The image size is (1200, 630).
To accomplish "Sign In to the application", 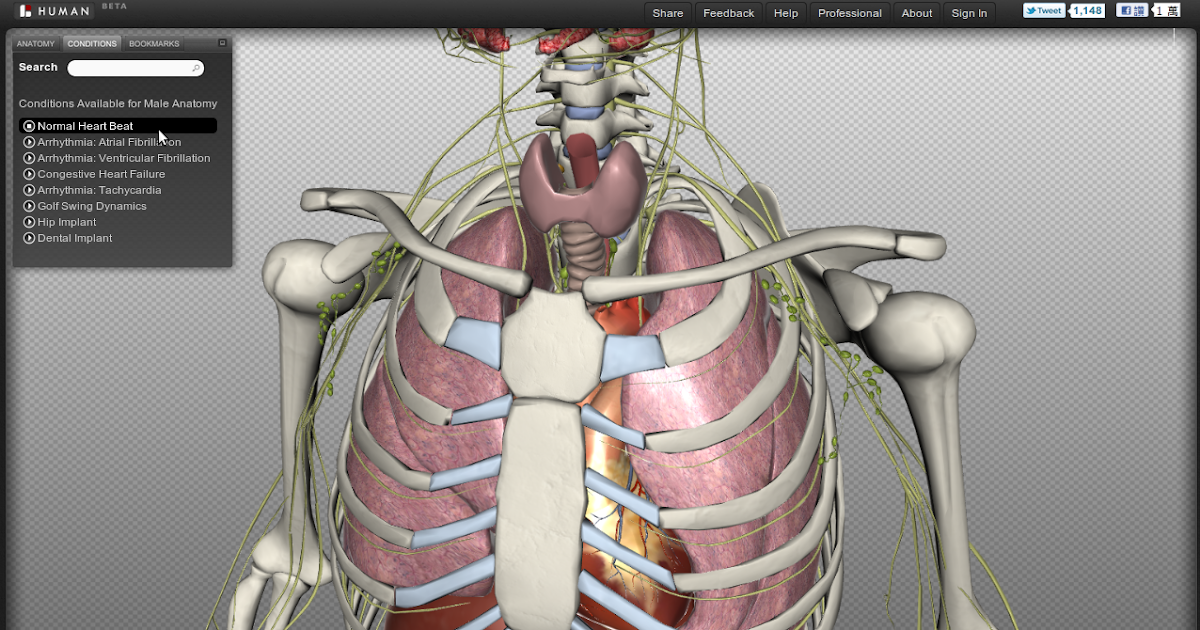I will (969, 13).
